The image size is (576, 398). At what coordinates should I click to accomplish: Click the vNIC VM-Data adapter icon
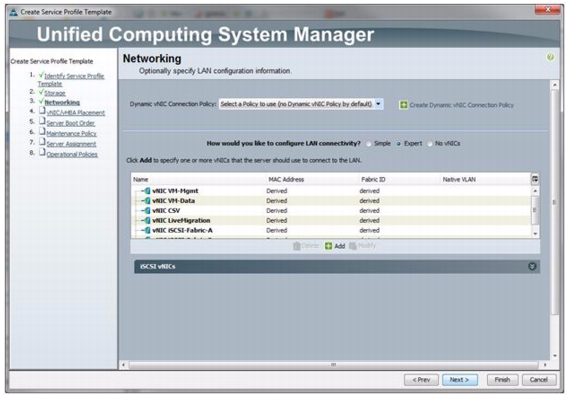[147, 201]
